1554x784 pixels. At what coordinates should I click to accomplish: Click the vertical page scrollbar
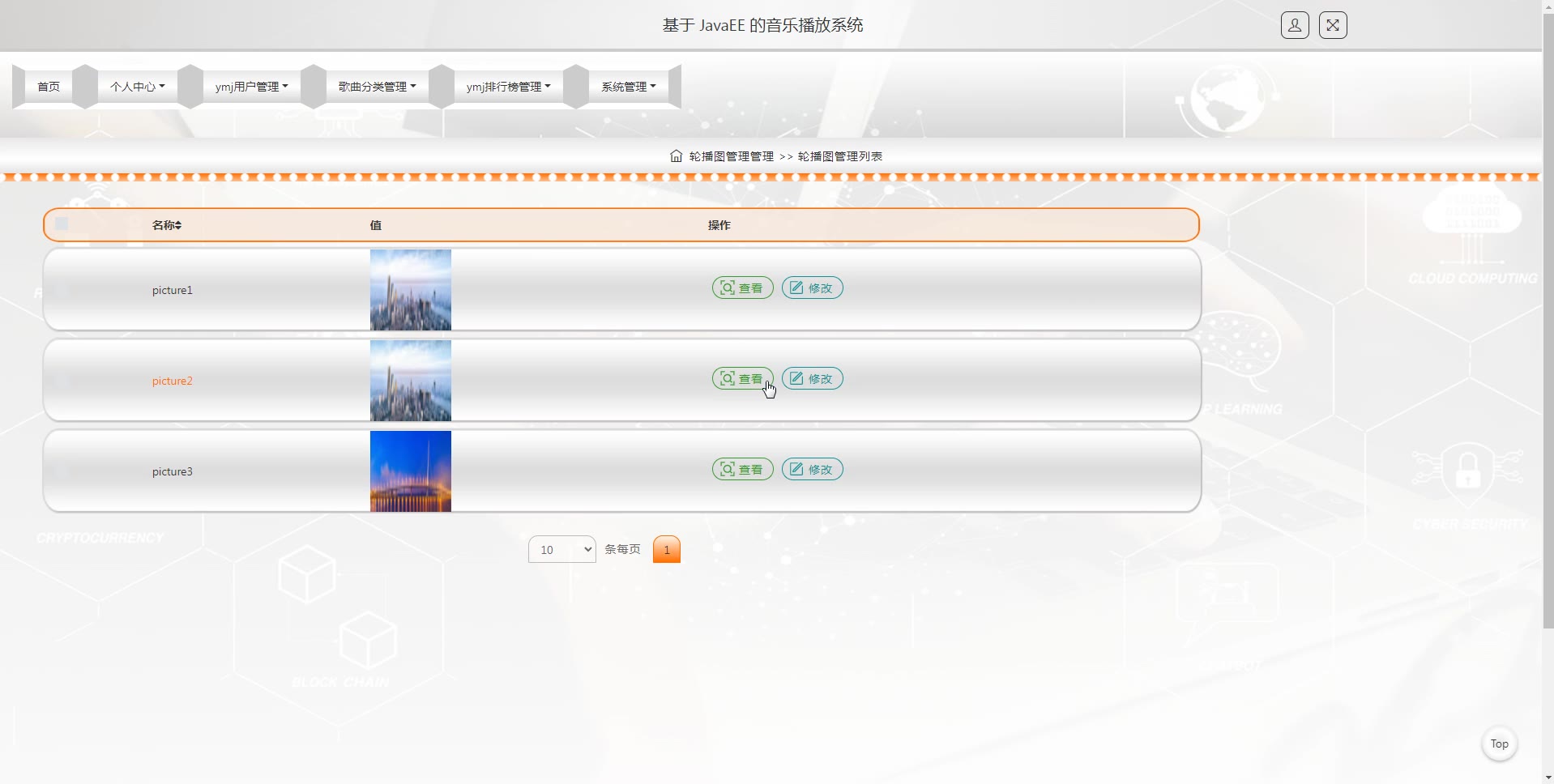[x=1548, y=320]
